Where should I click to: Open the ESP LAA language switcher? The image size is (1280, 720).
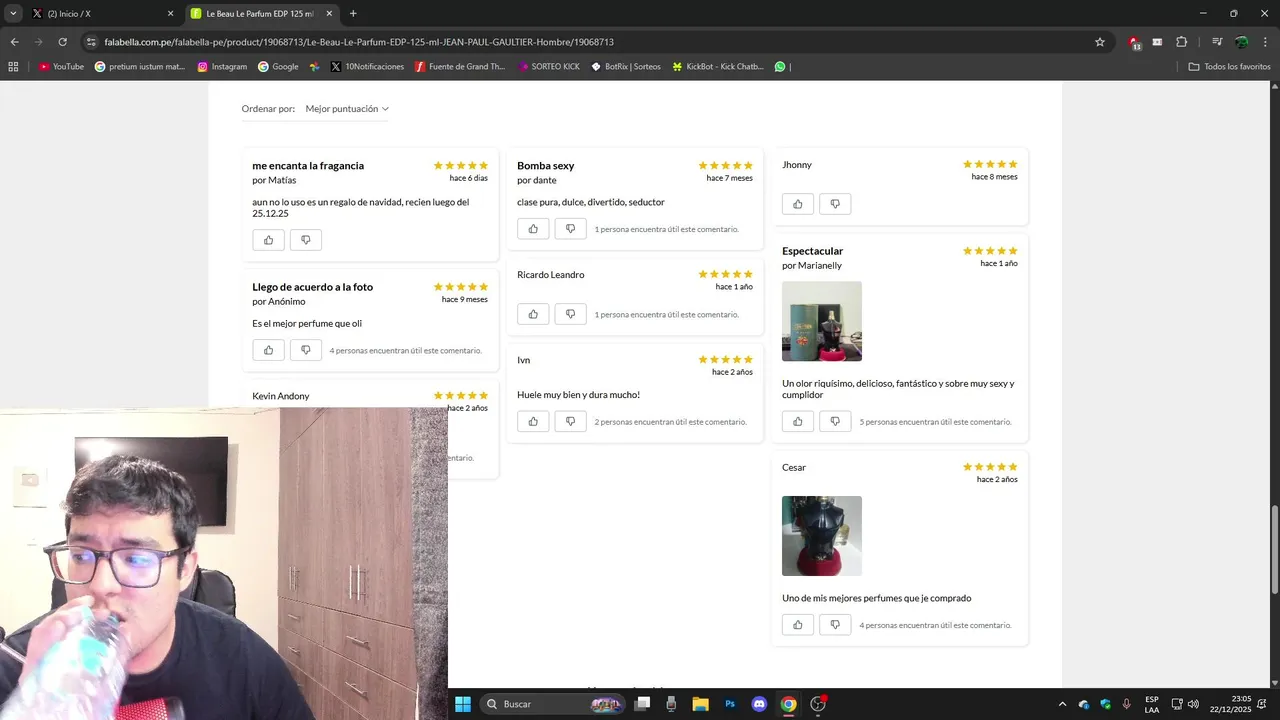(1152, 704)
